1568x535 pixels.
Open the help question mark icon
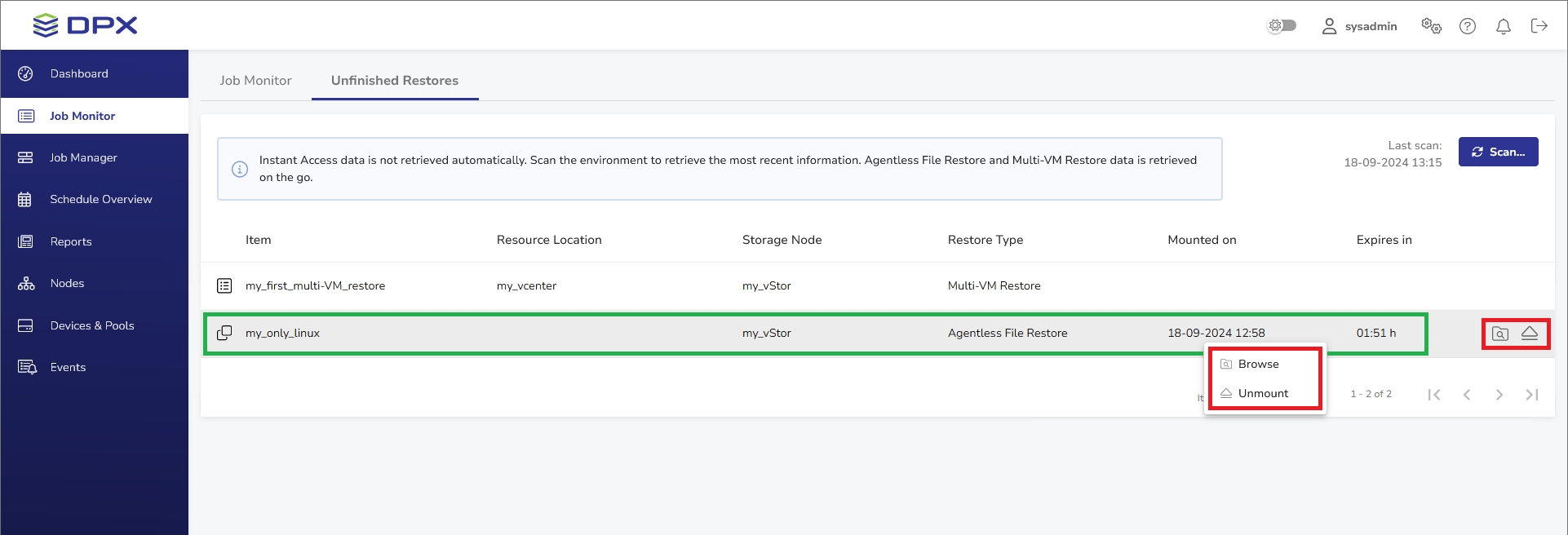[1467, 26]
